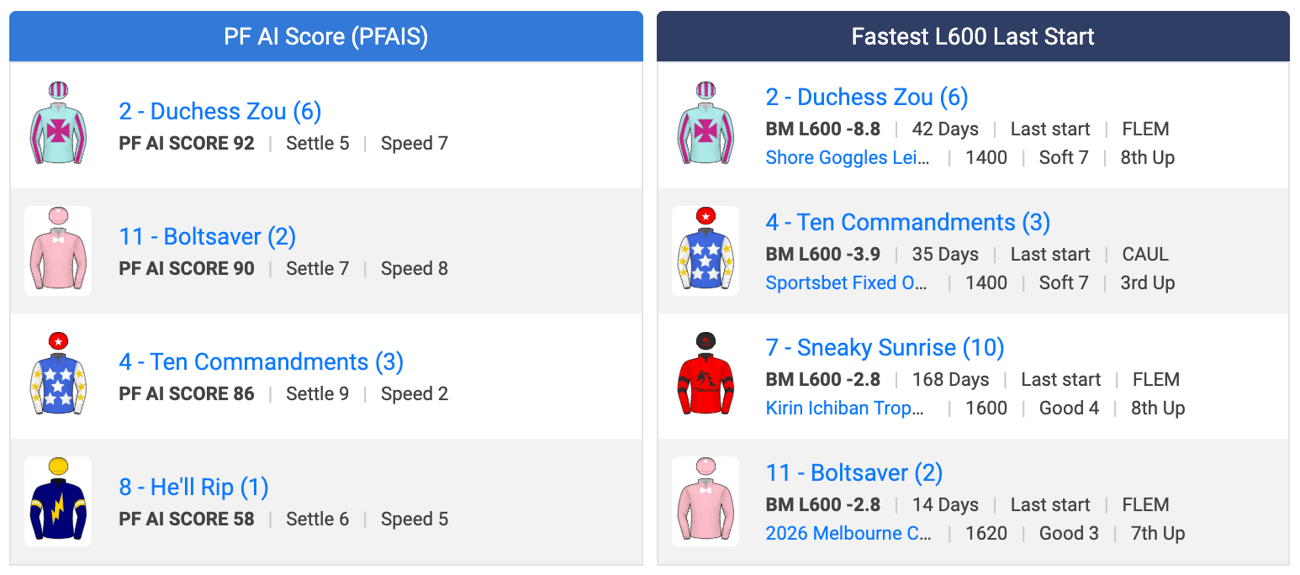This screenshot has height=575, width=1300.
Task: Open the Kirin Ichiban Trop... race link
Action: pyautogui.click(x=845, y=408)
